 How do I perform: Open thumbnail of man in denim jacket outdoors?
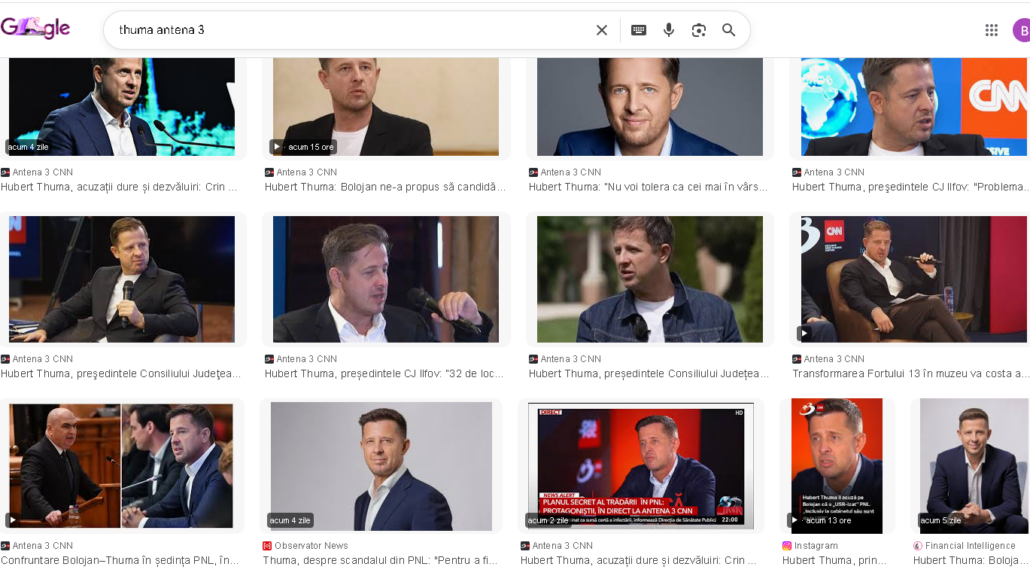pyautogui.click(x=649, y=279)
